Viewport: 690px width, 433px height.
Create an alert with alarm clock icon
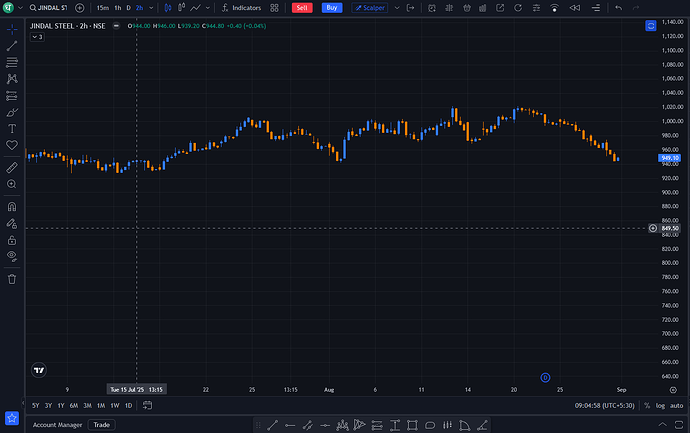click(x=432, y=8)
